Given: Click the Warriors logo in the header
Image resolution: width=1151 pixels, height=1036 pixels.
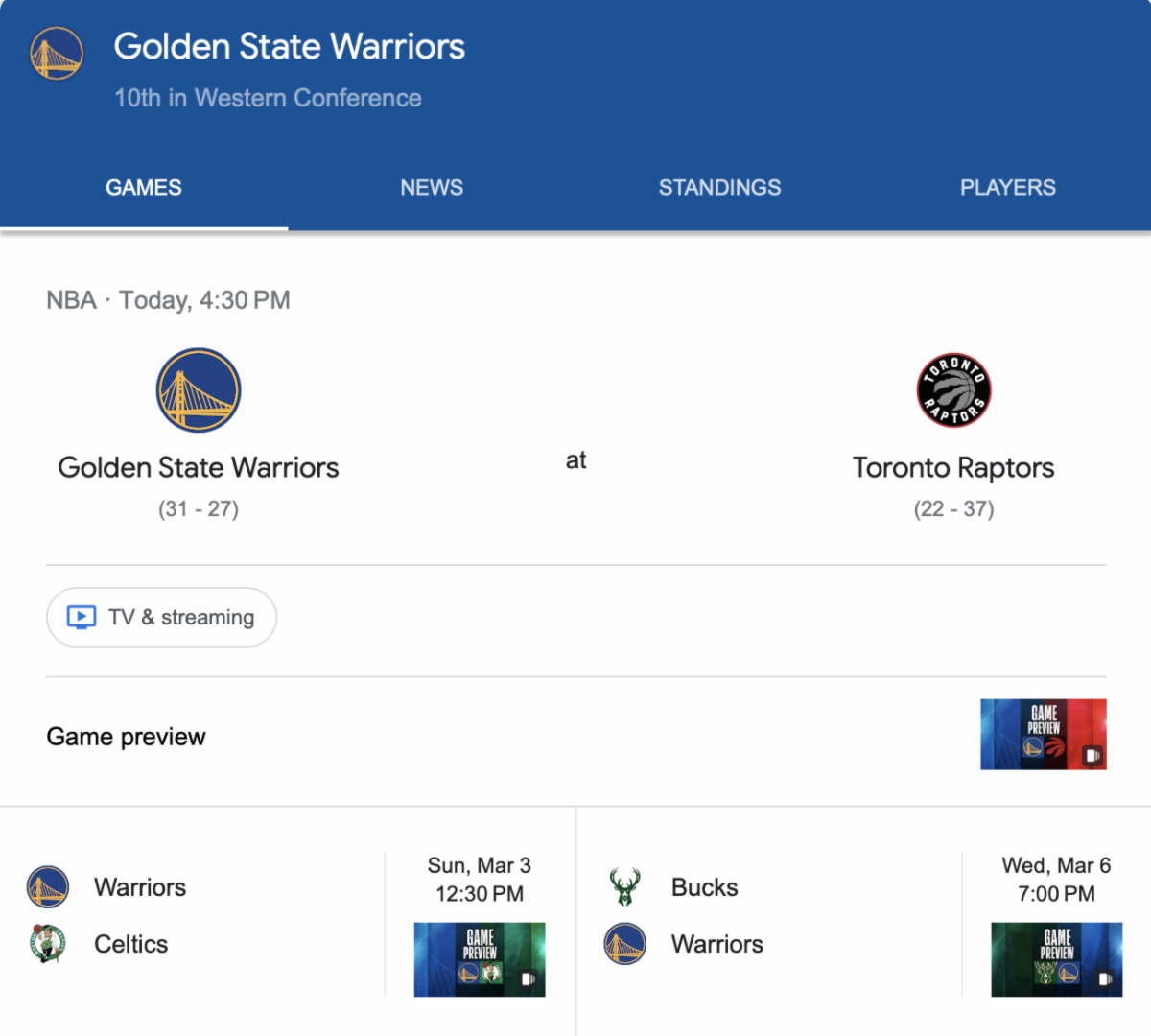Looking at the screenshot, I should [57, 54].
